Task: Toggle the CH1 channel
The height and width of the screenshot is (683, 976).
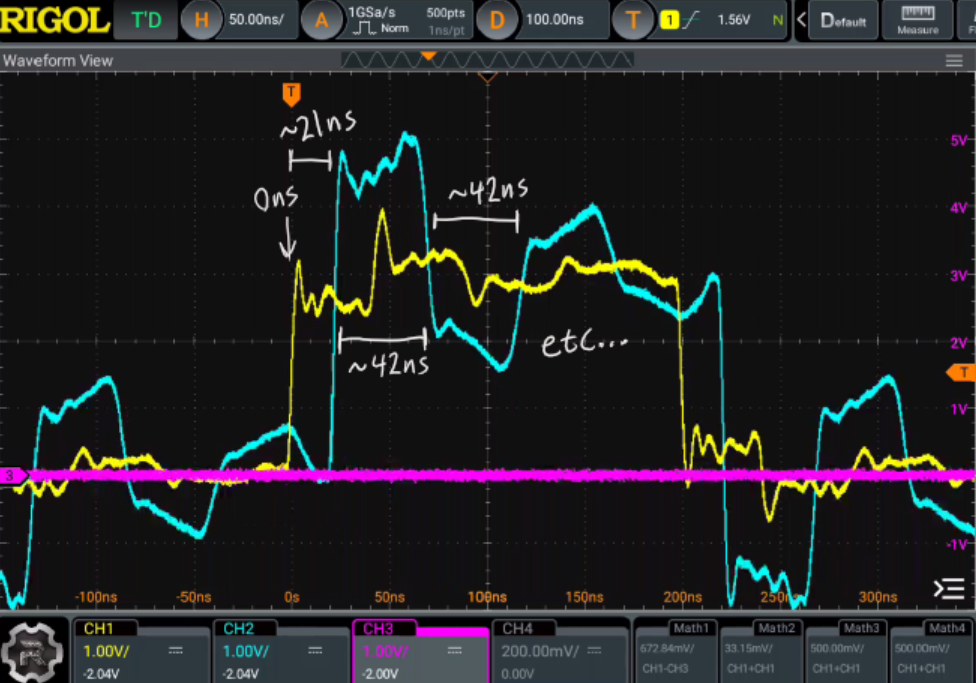Action: pyautogui.click(x=138, y=650)
